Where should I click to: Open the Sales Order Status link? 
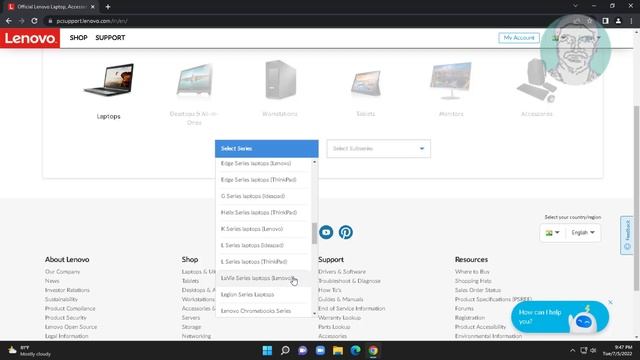(x=478, y=290)
